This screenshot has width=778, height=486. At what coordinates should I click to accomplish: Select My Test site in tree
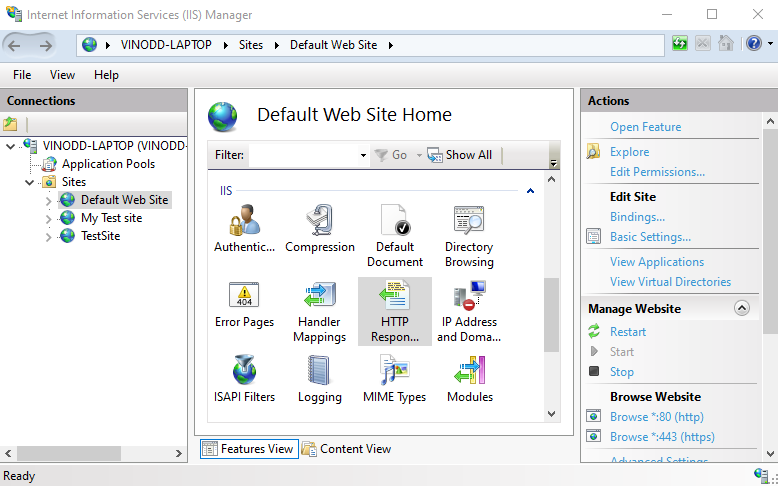112,218
